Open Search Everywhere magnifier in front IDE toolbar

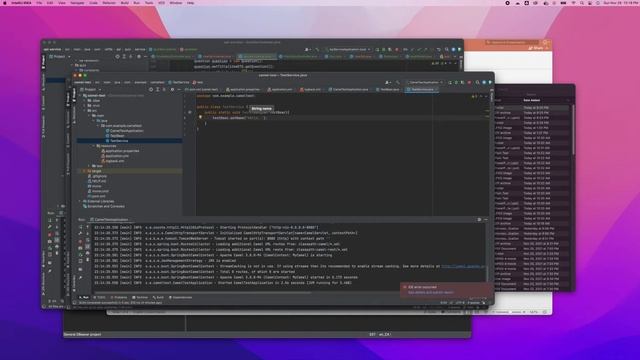[478, 82]
